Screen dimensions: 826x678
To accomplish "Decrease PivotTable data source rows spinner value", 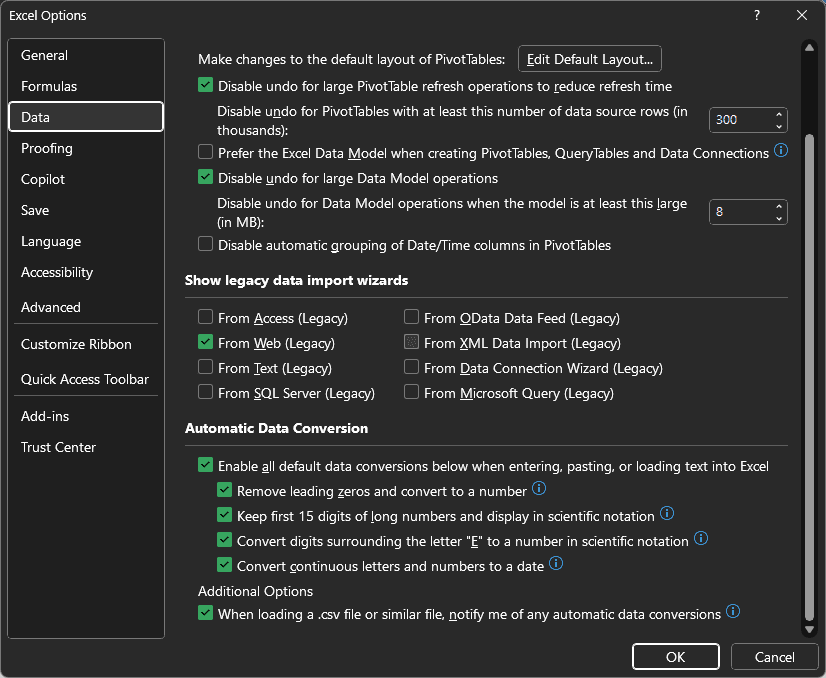I will [779, 126].
